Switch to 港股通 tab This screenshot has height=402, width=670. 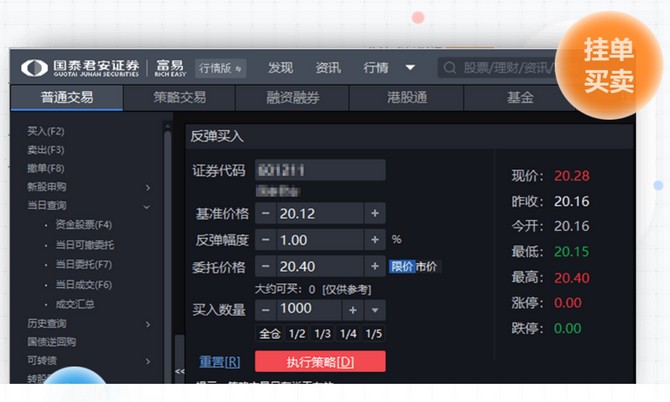point(407,98)
